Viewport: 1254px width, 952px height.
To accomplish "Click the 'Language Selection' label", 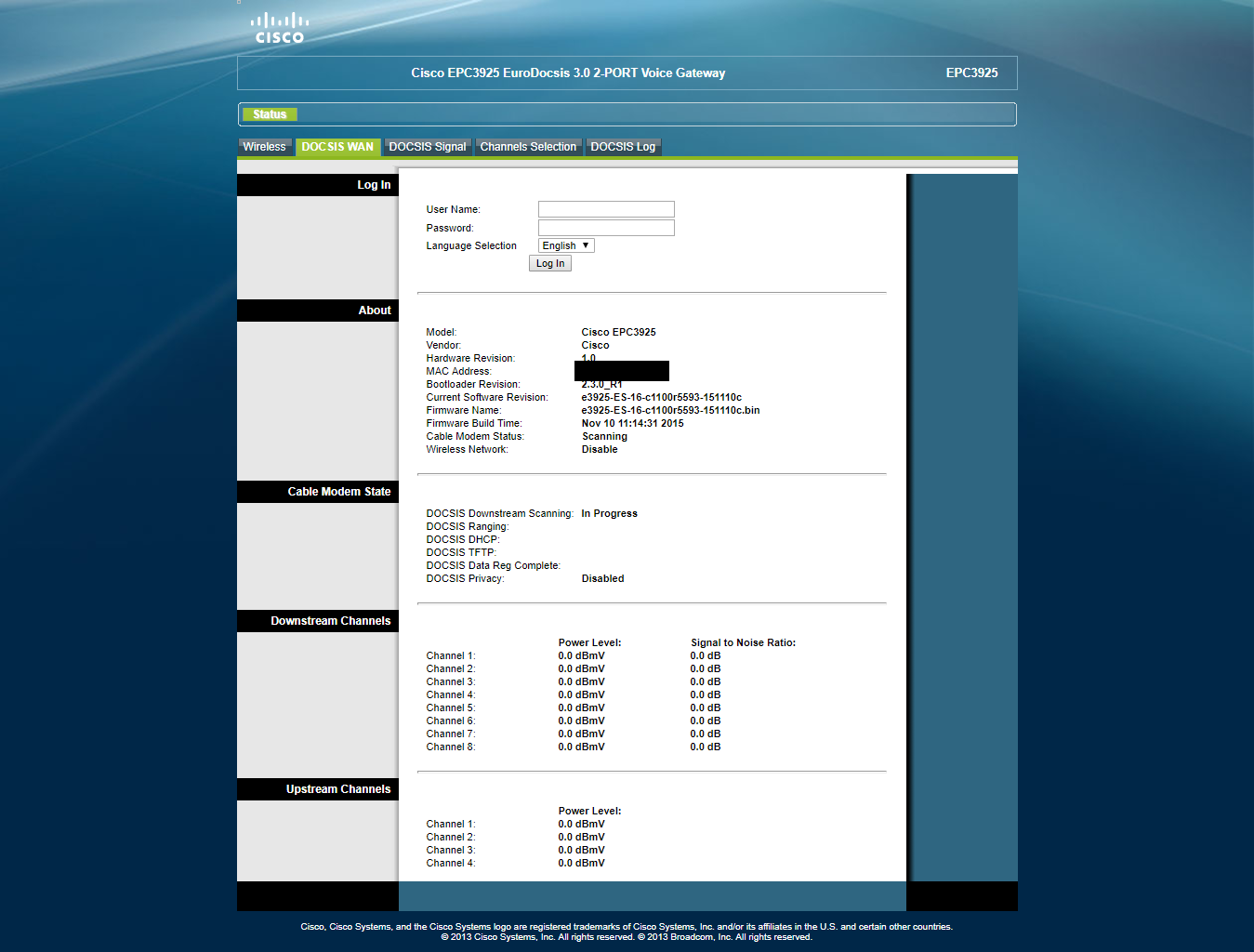I will 471,245.
